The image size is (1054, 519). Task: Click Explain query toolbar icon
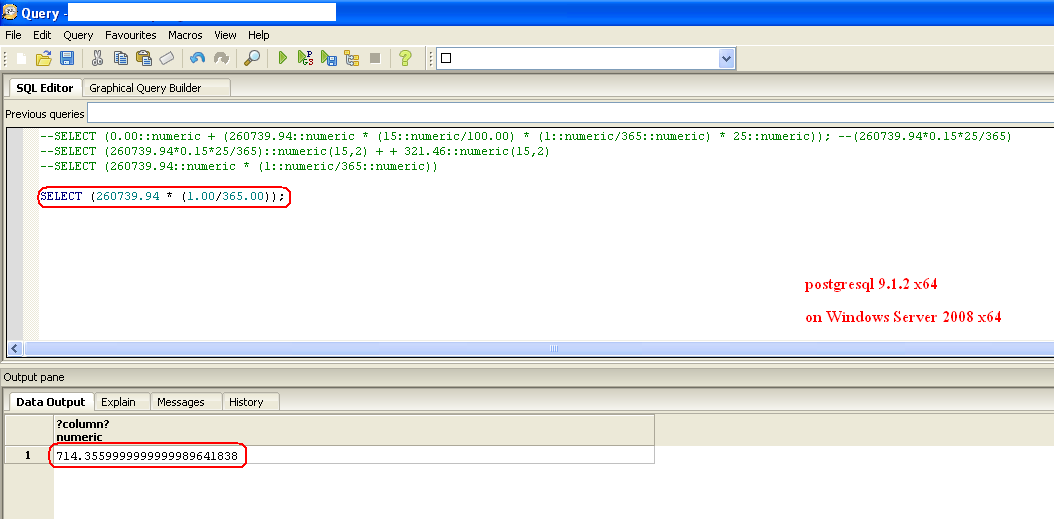[351, 58]
